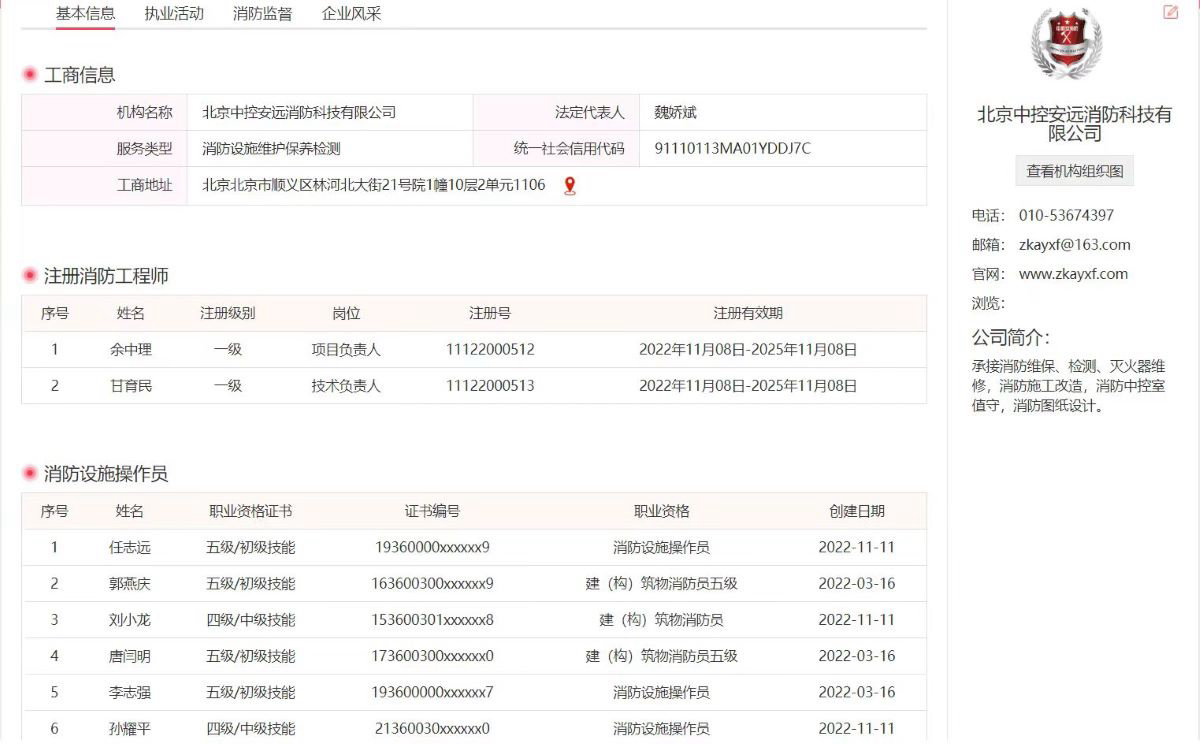Open the website link www.zkayxf.com
The image size is (1200, 744).
pos(1073,274)
